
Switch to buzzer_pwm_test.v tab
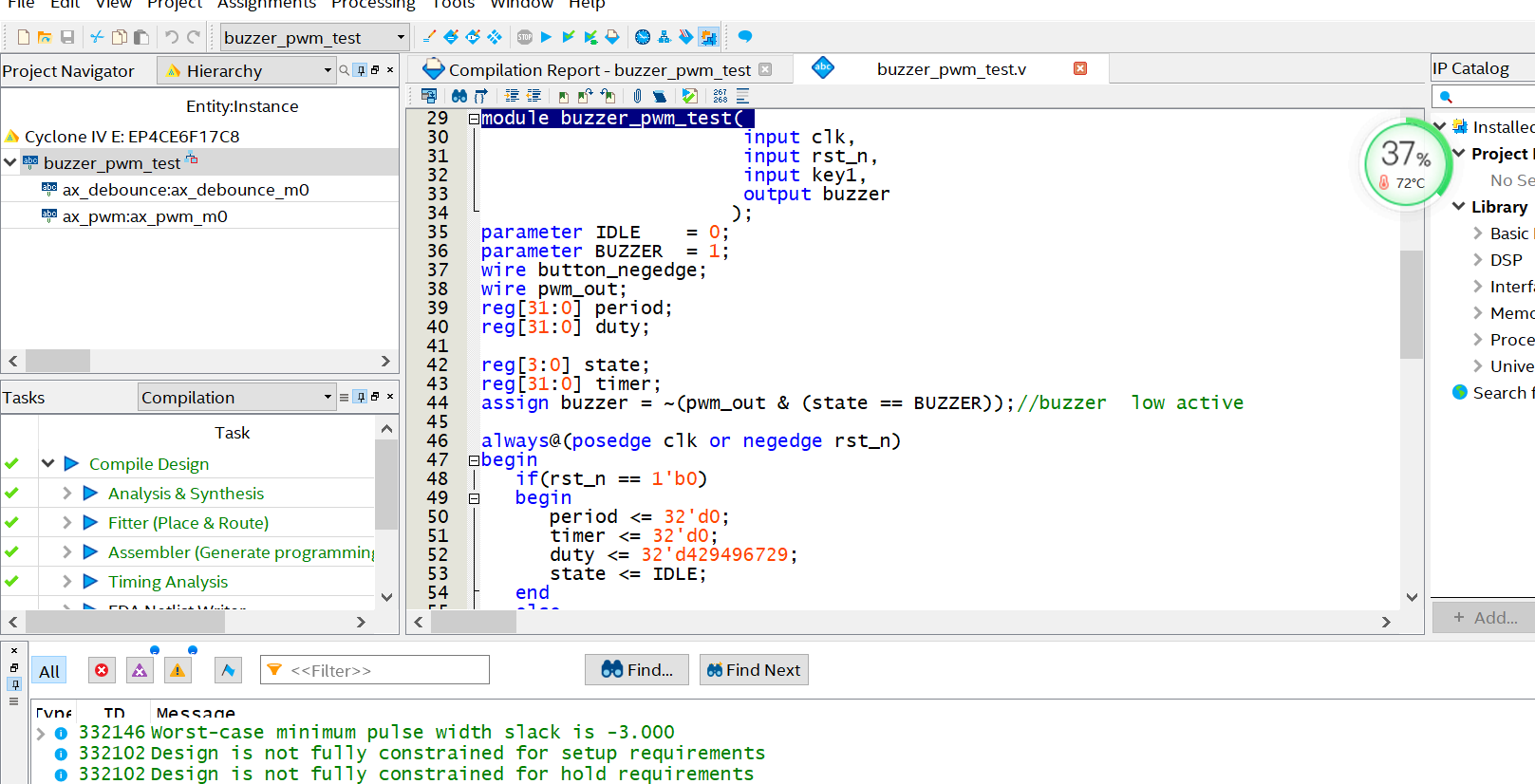(x=951, y=69)
